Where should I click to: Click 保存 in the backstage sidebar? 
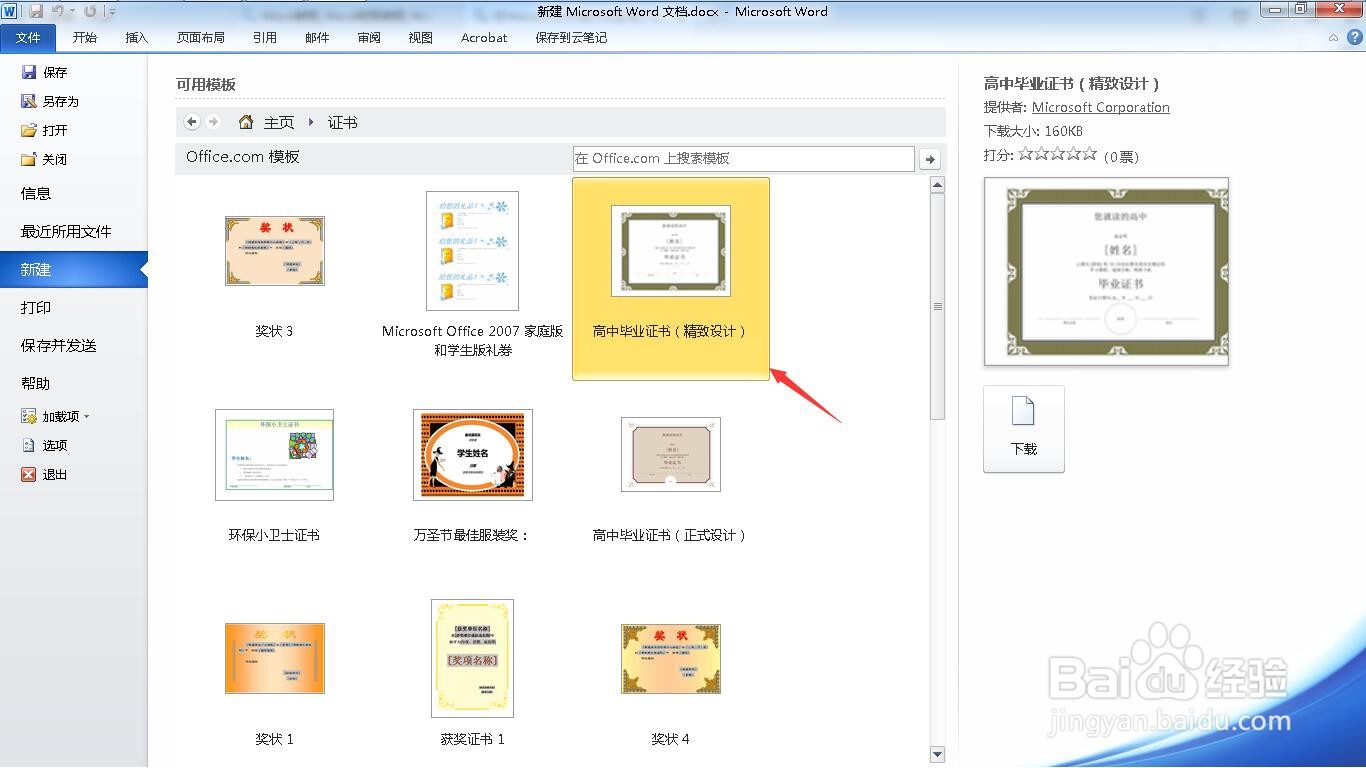pyautogui.click(x=44, y=72)
